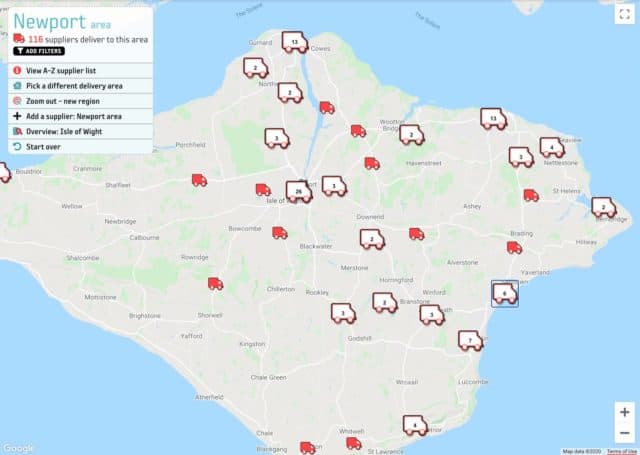
Task: Open the van cluster between Porchfield and Medina river
Action: [277, 138]
